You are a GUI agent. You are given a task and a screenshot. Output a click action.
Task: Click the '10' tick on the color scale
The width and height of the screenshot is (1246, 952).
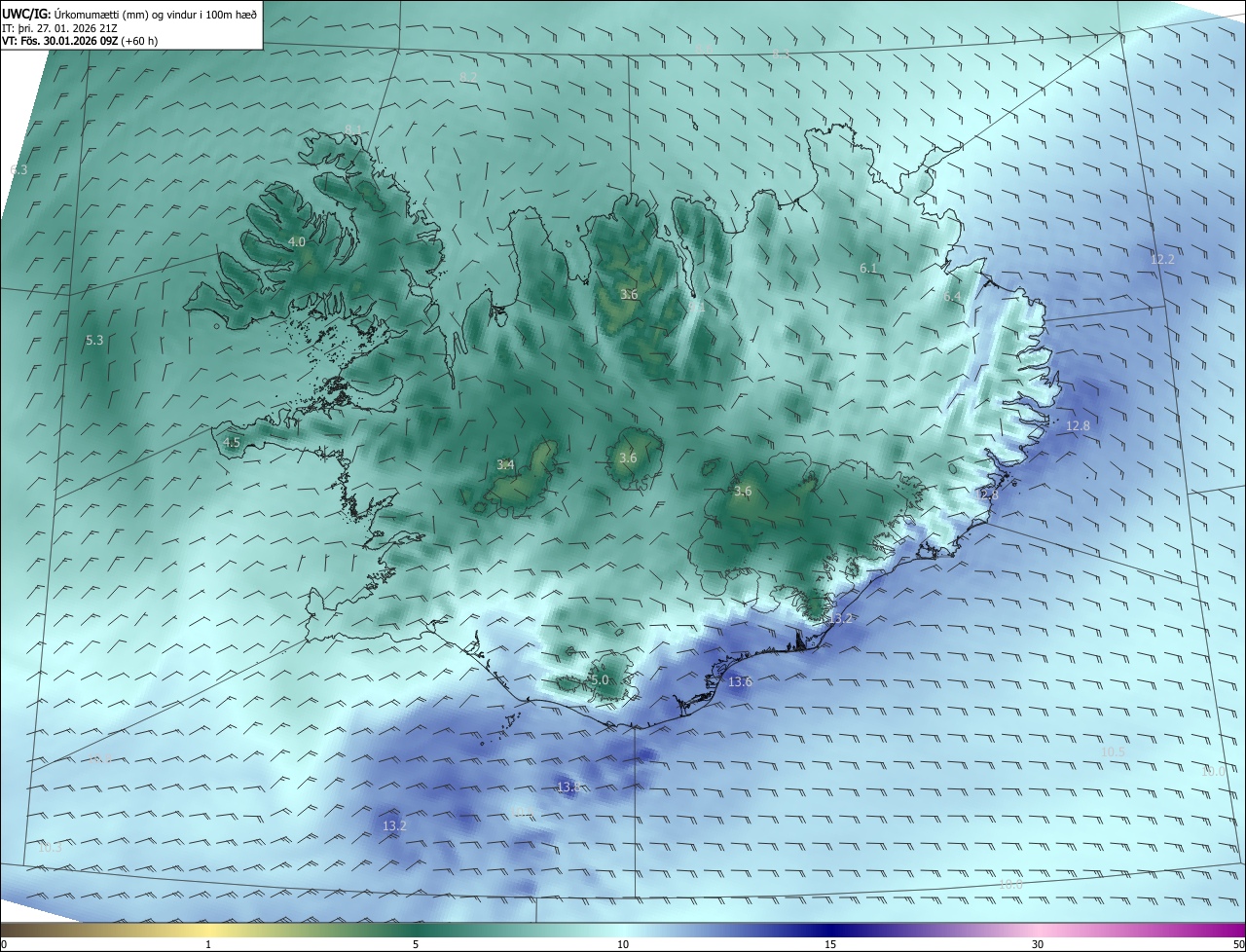point(623,944)
